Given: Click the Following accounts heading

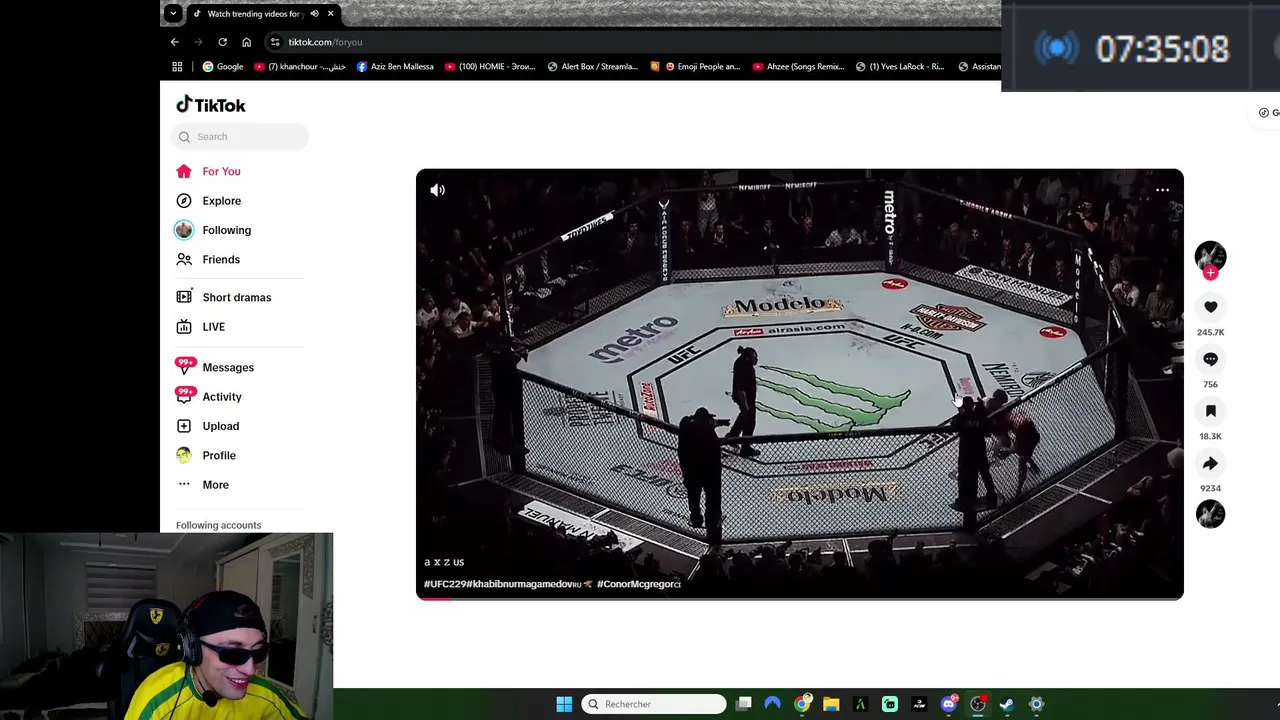Looking at the screenshot, I should [x=218, y=525].
